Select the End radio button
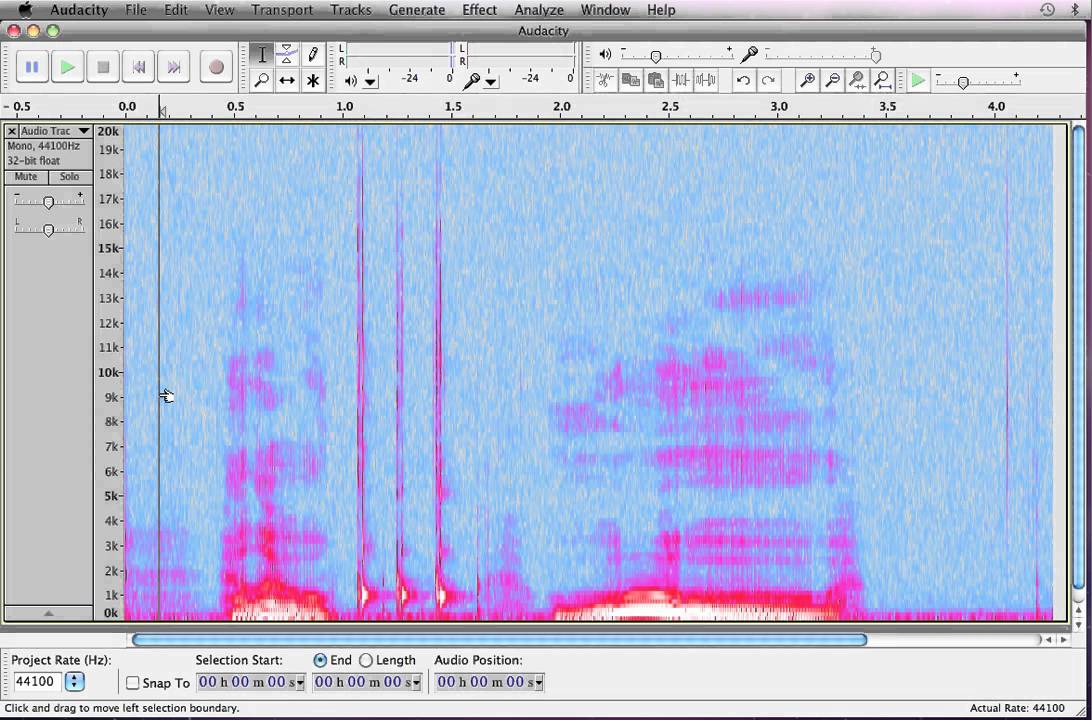 click(320, 660)
